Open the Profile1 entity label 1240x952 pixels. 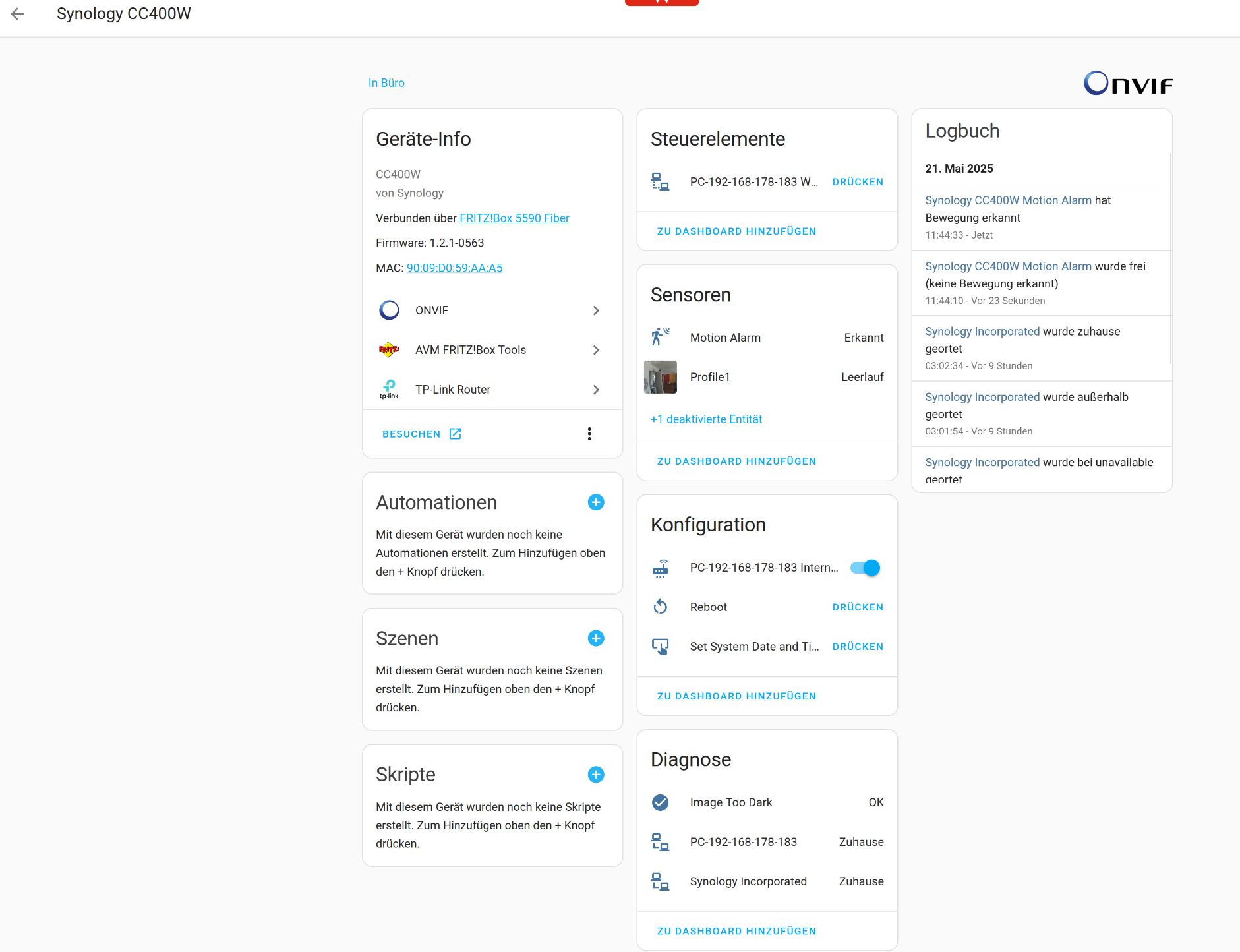pyautogui.click(x=710, y=377)
